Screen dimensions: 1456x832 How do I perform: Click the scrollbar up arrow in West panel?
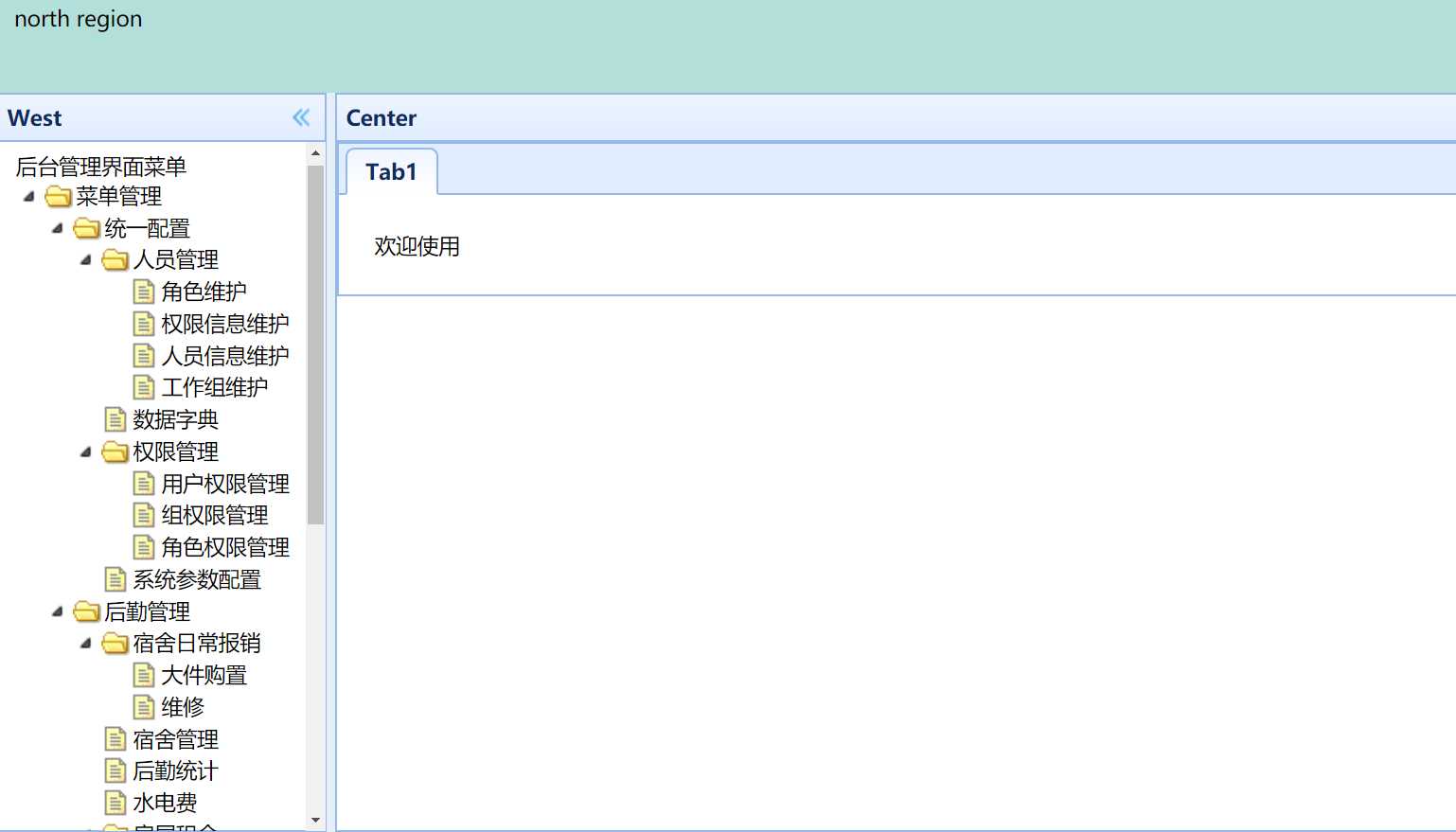(x=315, y=152)
